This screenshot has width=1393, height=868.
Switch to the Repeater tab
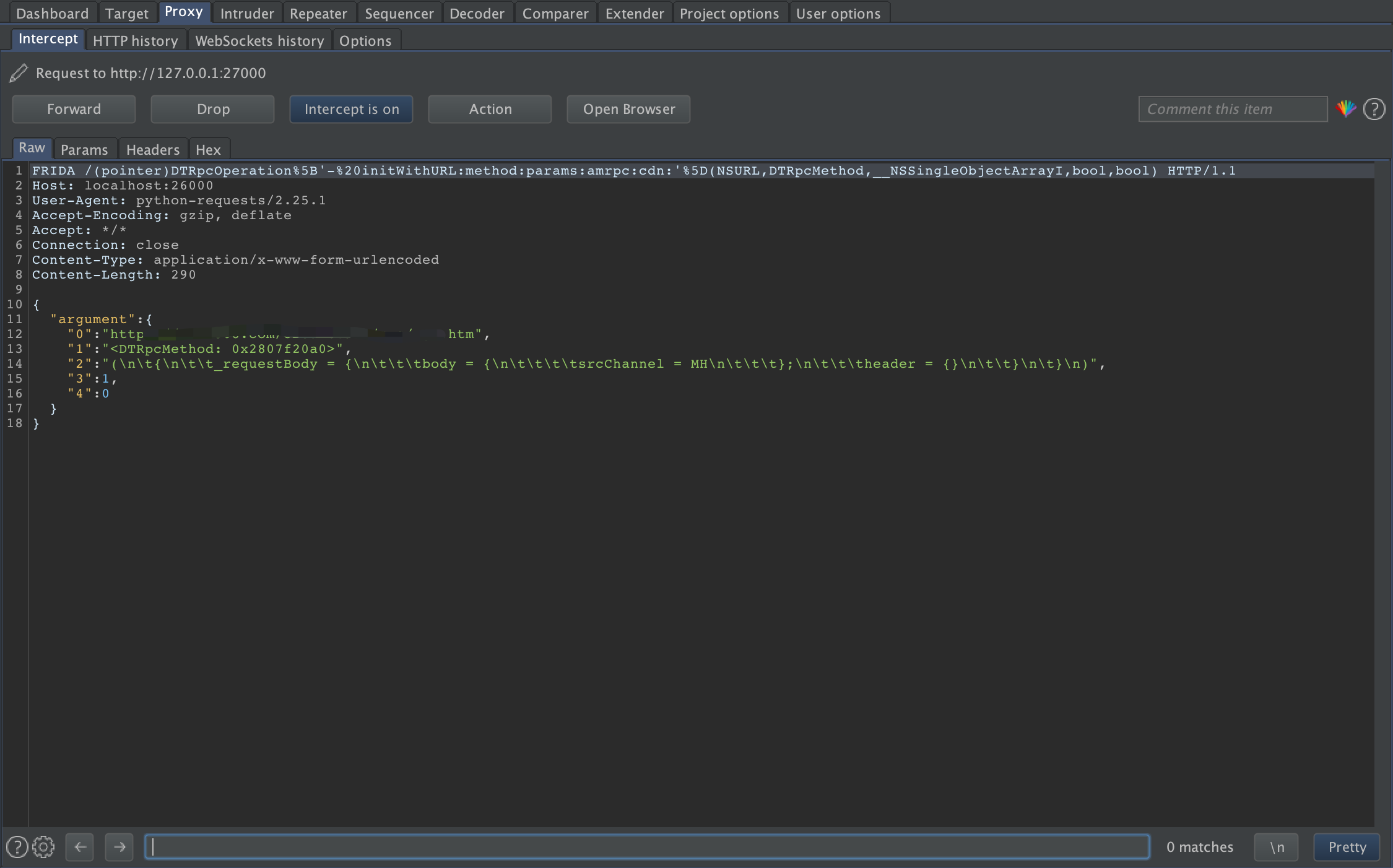point(318,13)
